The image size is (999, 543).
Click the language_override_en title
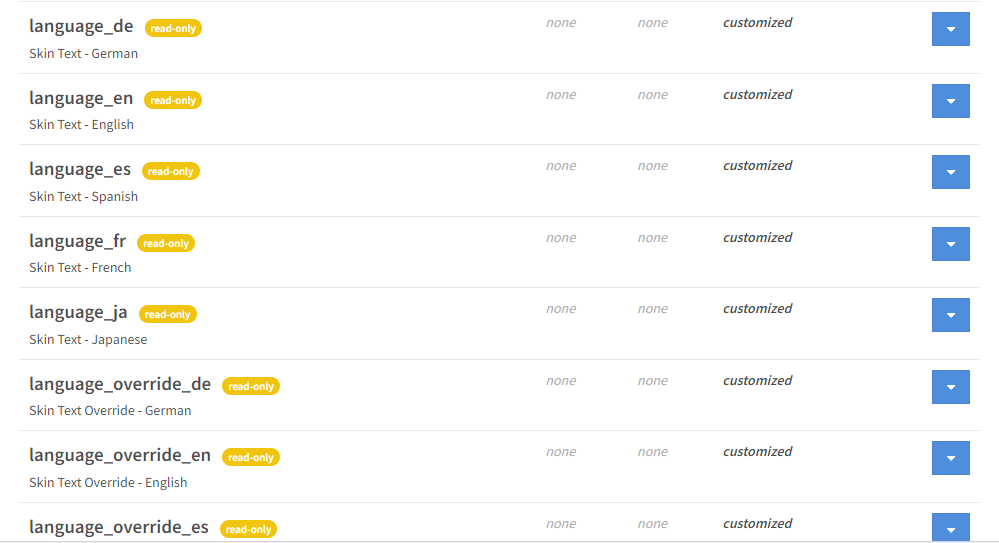120,456
